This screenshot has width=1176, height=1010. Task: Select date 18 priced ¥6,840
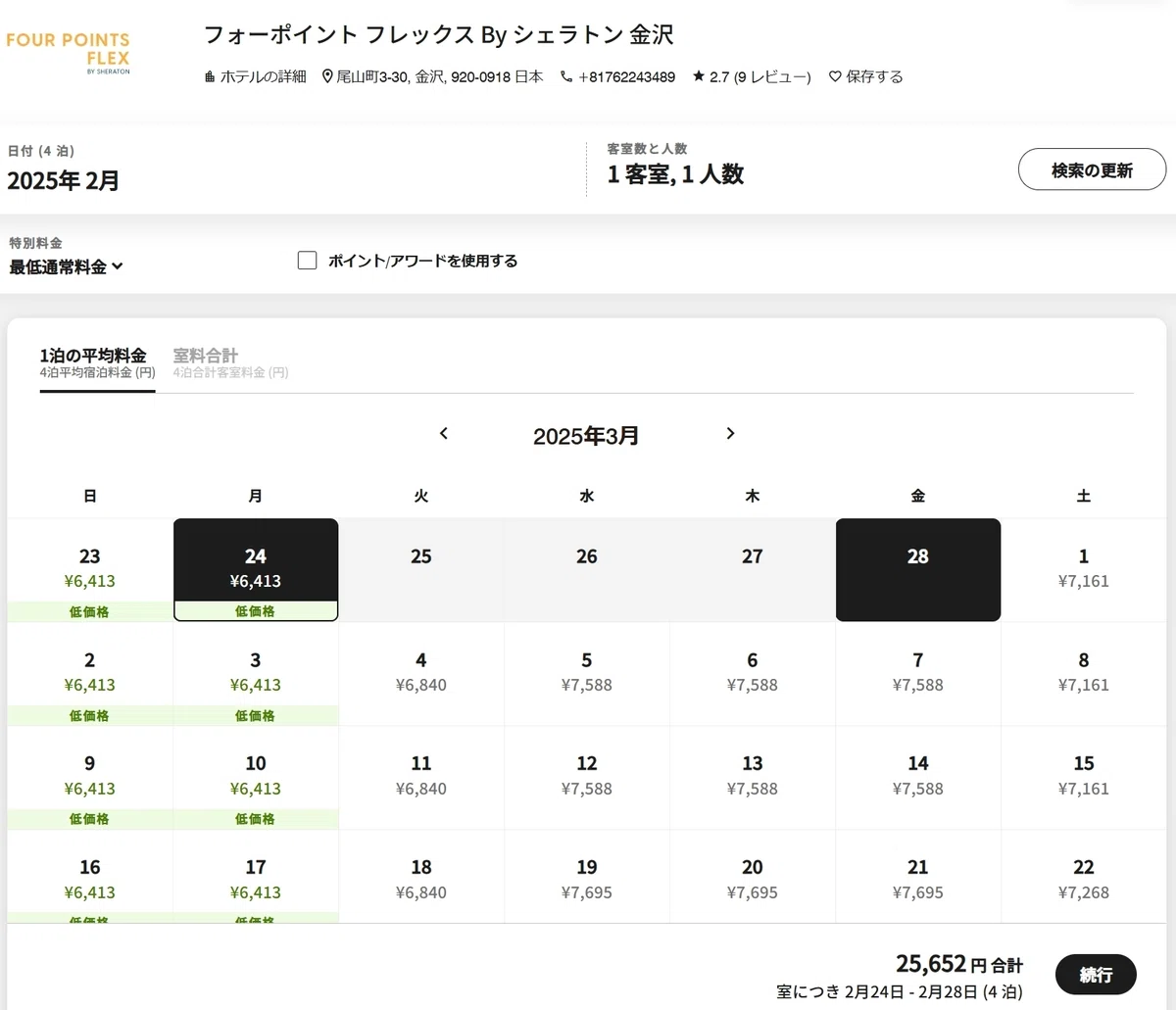(421, 877)
